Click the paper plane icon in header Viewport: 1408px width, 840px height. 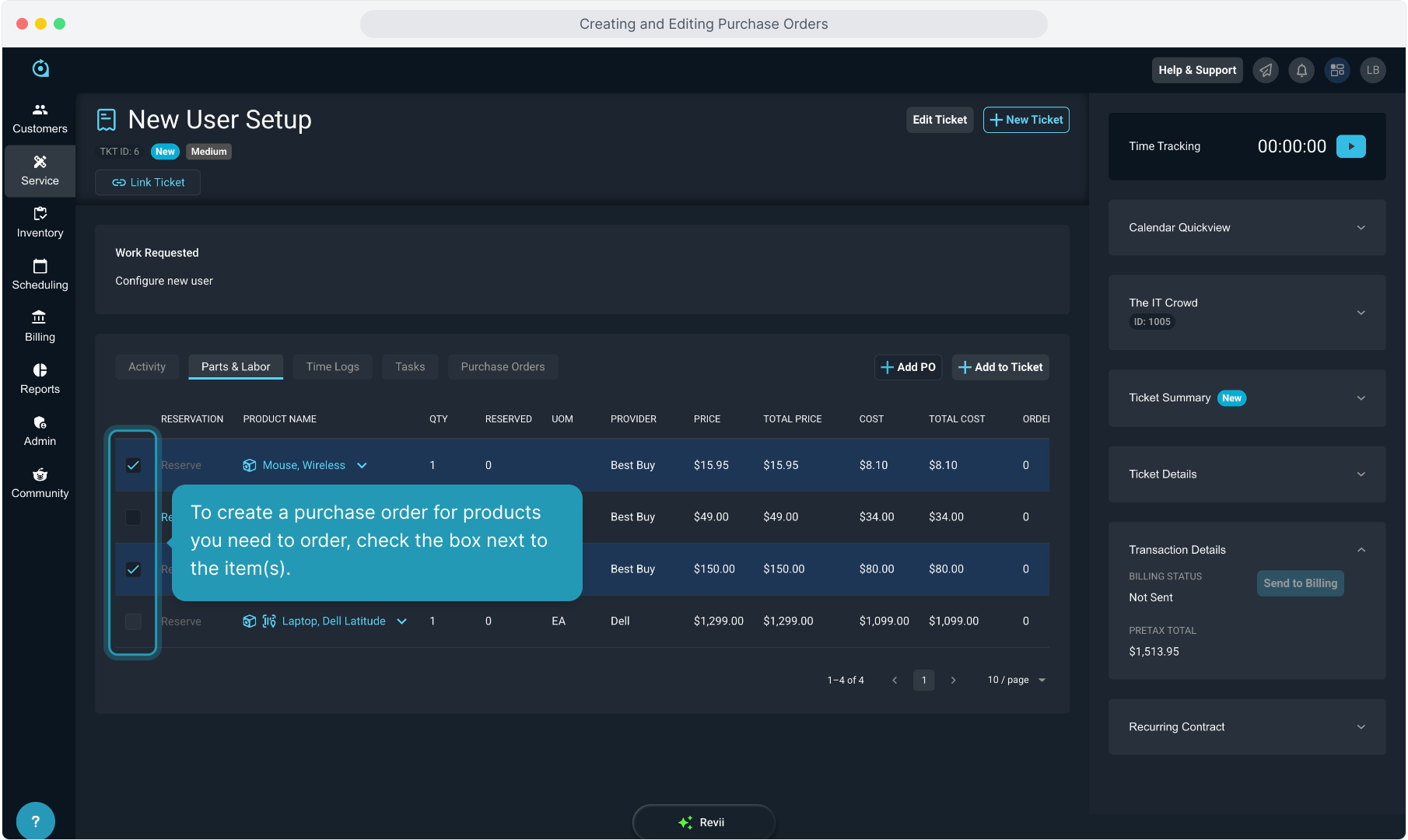[x=1266, y=70]
